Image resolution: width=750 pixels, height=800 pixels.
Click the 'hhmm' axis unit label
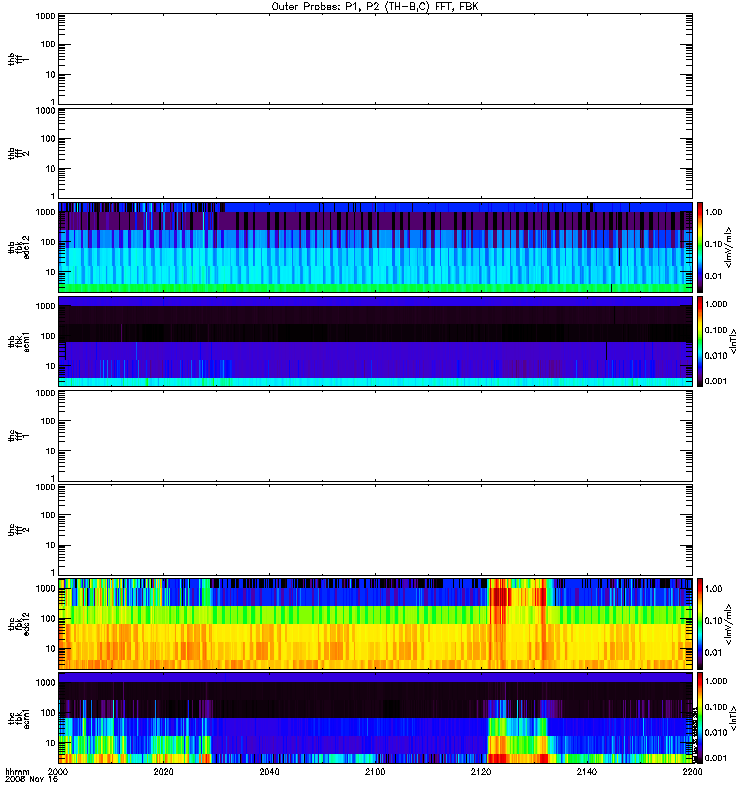point(17,771)
